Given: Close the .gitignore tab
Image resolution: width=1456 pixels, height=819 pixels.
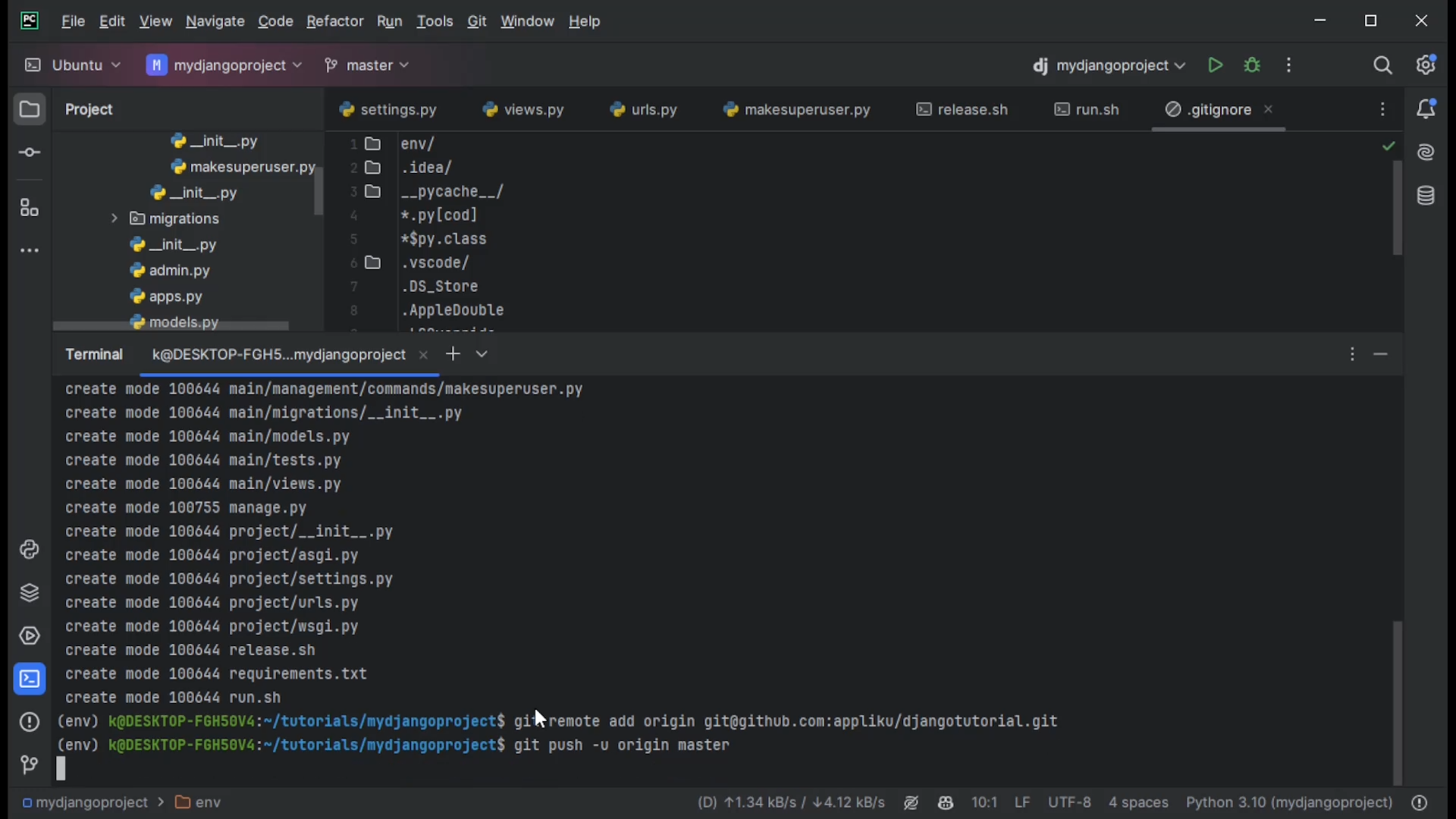Looking at the screenshot, I should tap(1268, 109).
